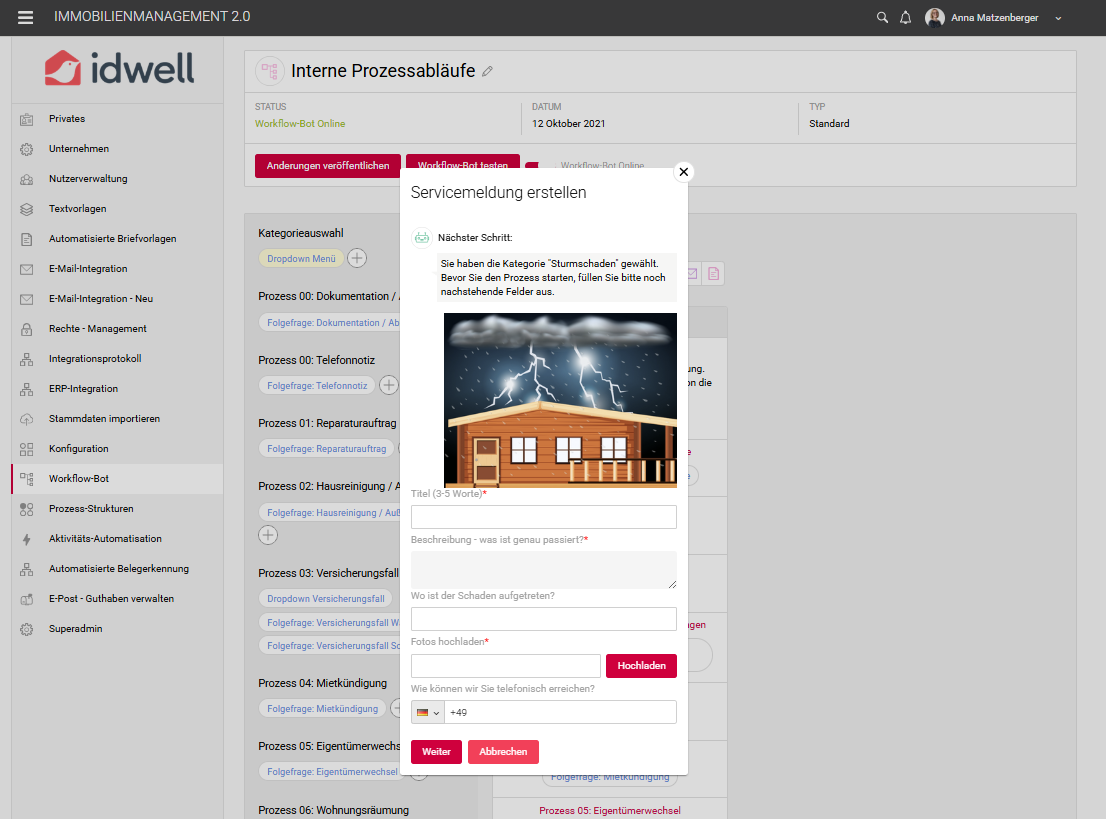Click the Hochladen button
This screenshot has height=819, width=1106.
coord(641,666)
